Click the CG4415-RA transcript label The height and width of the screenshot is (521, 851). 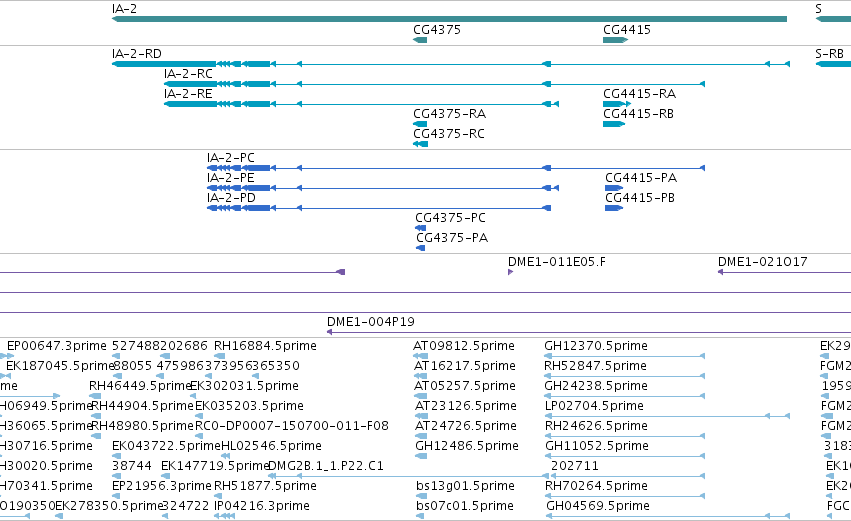(x=639, y=94)
